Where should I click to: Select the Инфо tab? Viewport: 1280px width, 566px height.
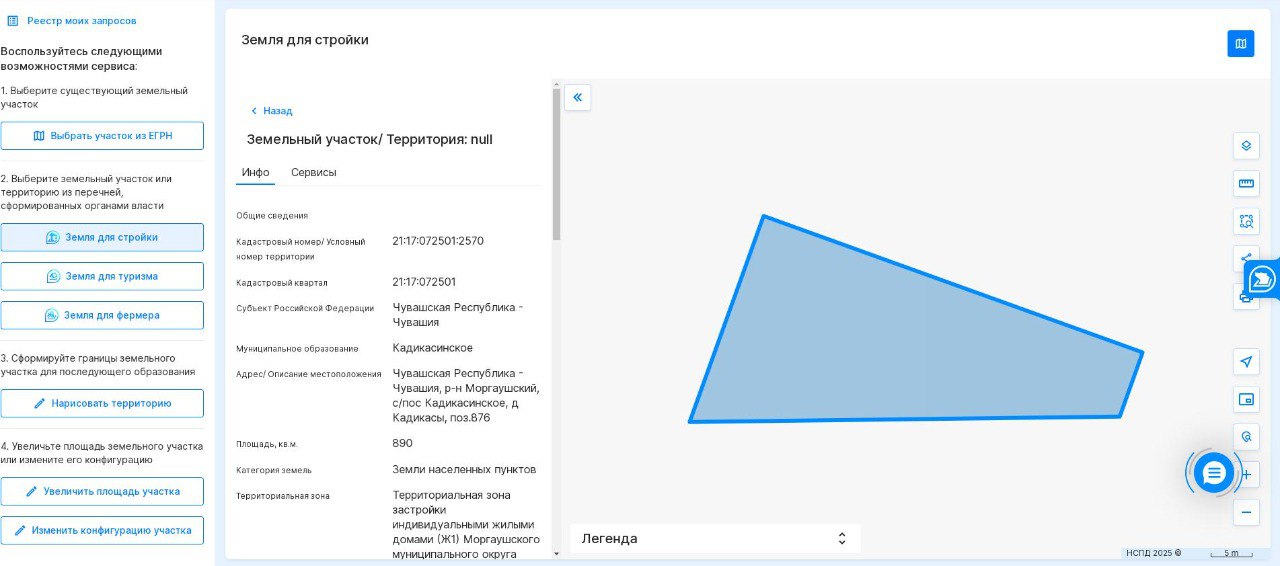[255, 172]
